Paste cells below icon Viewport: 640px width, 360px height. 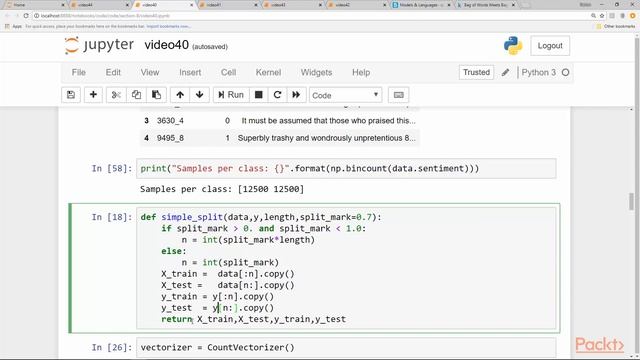(156, 95)
